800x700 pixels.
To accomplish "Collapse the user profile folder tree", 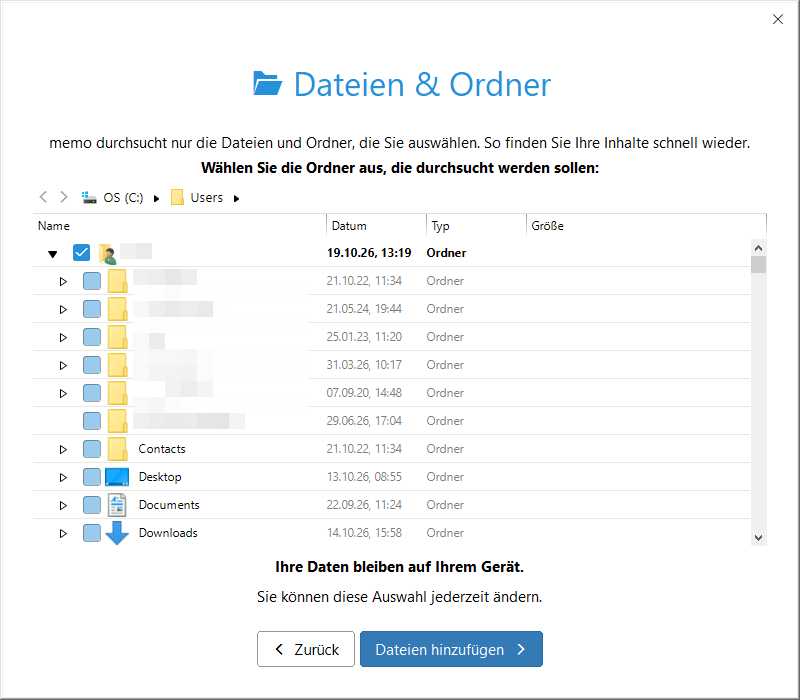I will point(53,254).
